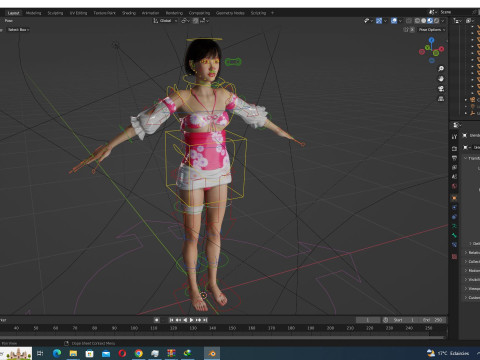Switch to Geometry Nodes workspace tab

coord(230,13)
